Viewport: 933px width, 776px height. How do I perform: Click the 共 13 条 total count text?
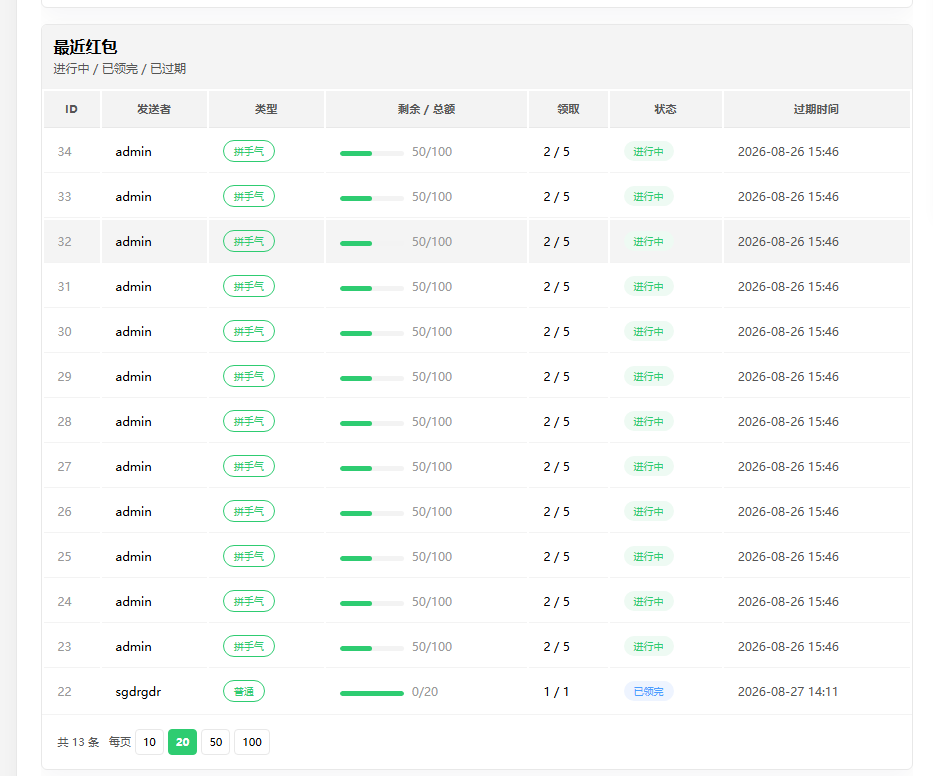(x=78, y=742)
